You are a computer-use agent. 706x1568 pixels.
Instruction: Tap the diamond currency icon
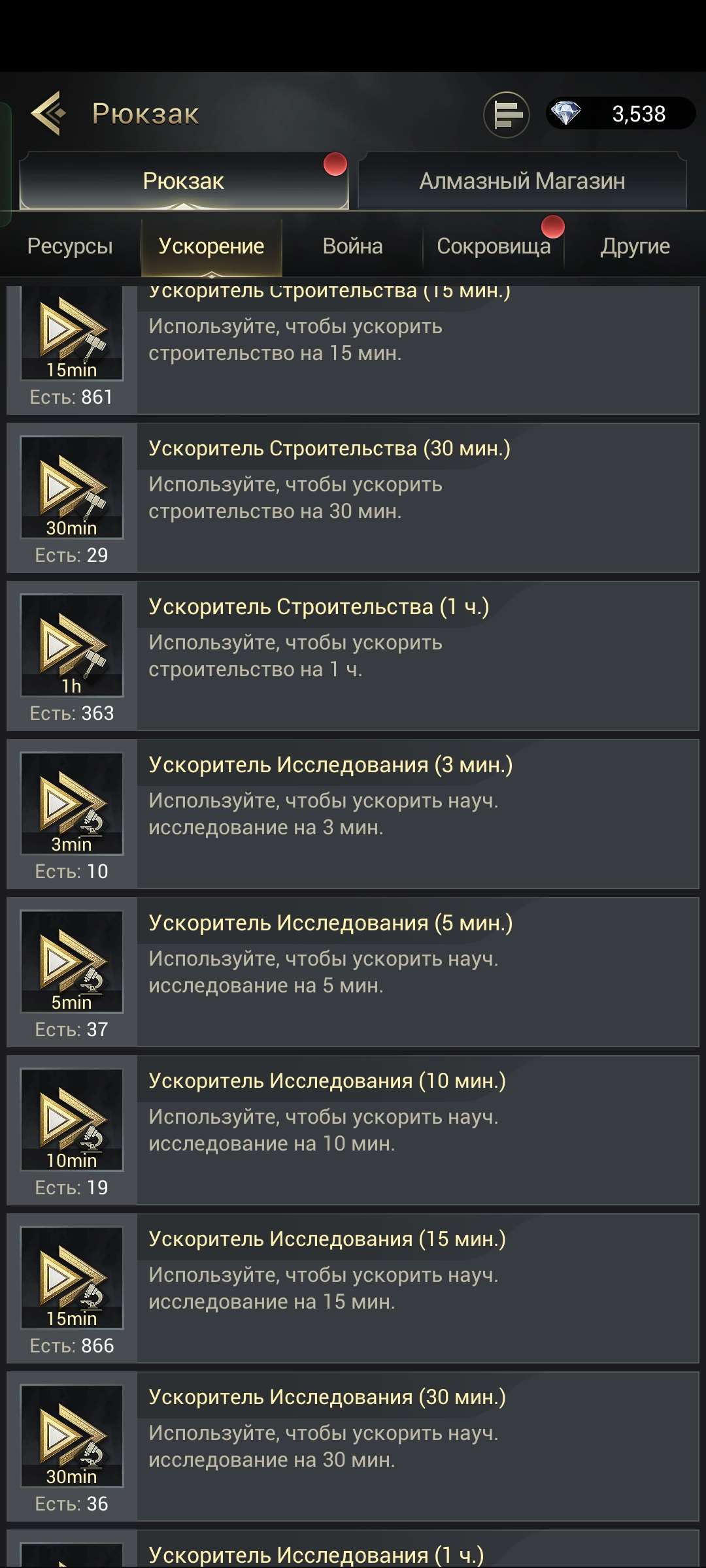pyautogui.click(x=565, y=114)
